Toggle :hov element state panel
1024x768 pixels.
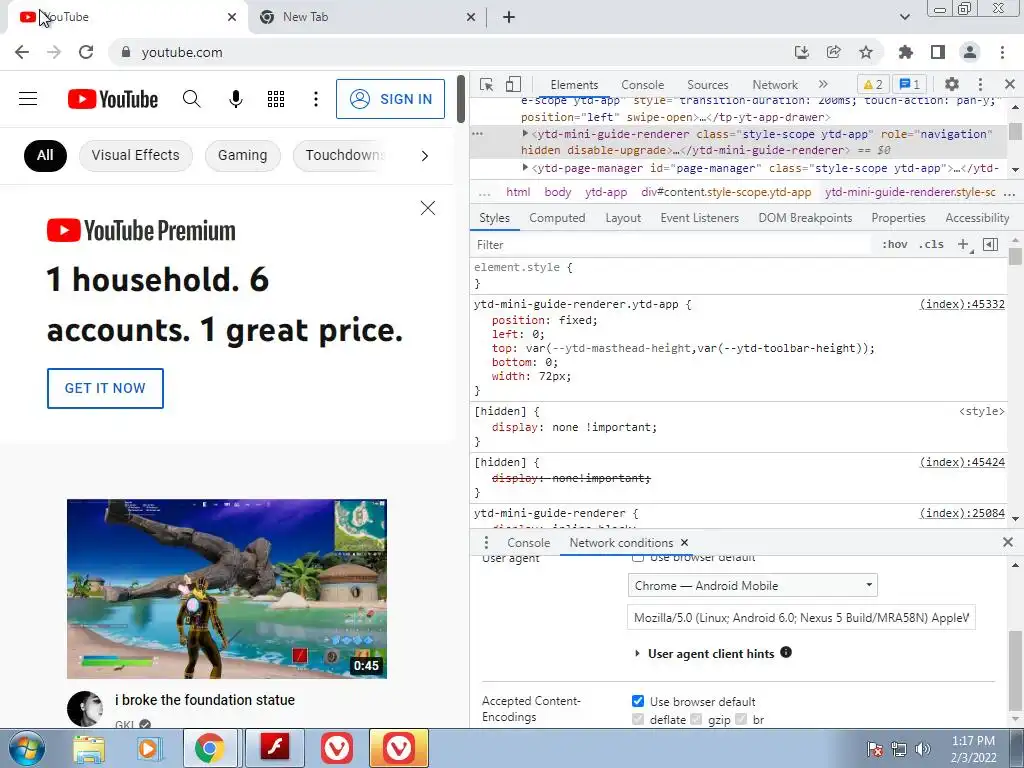pos(895,244)
